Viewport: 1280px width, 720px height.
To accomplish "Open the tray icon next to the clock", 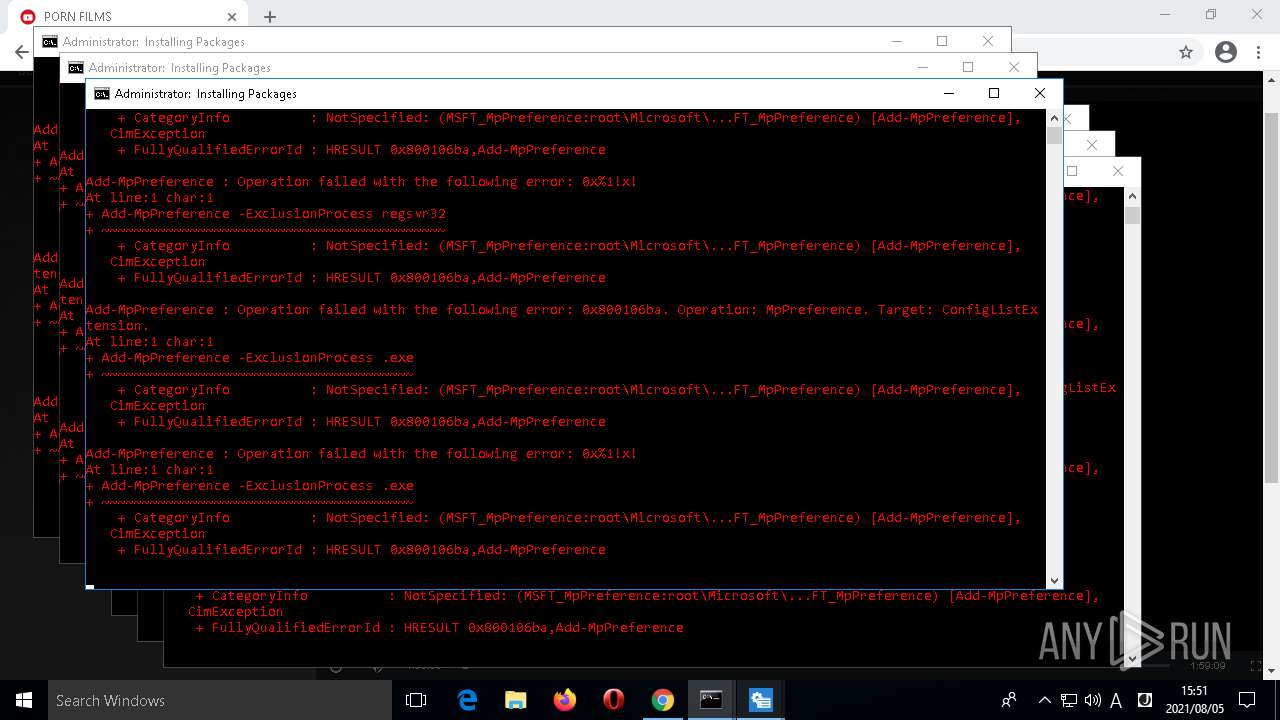I will pos(1145,700).
